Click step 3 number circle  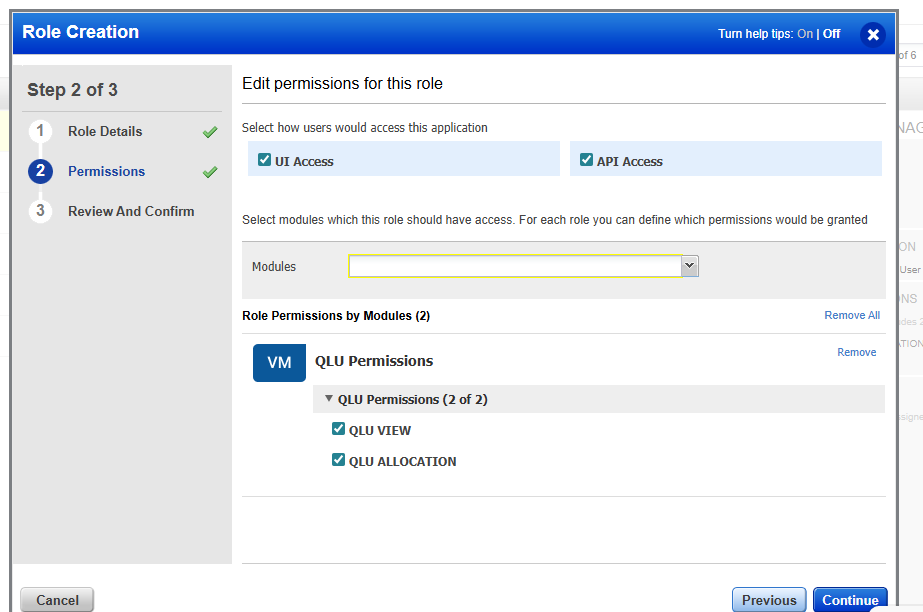(40, 211)
